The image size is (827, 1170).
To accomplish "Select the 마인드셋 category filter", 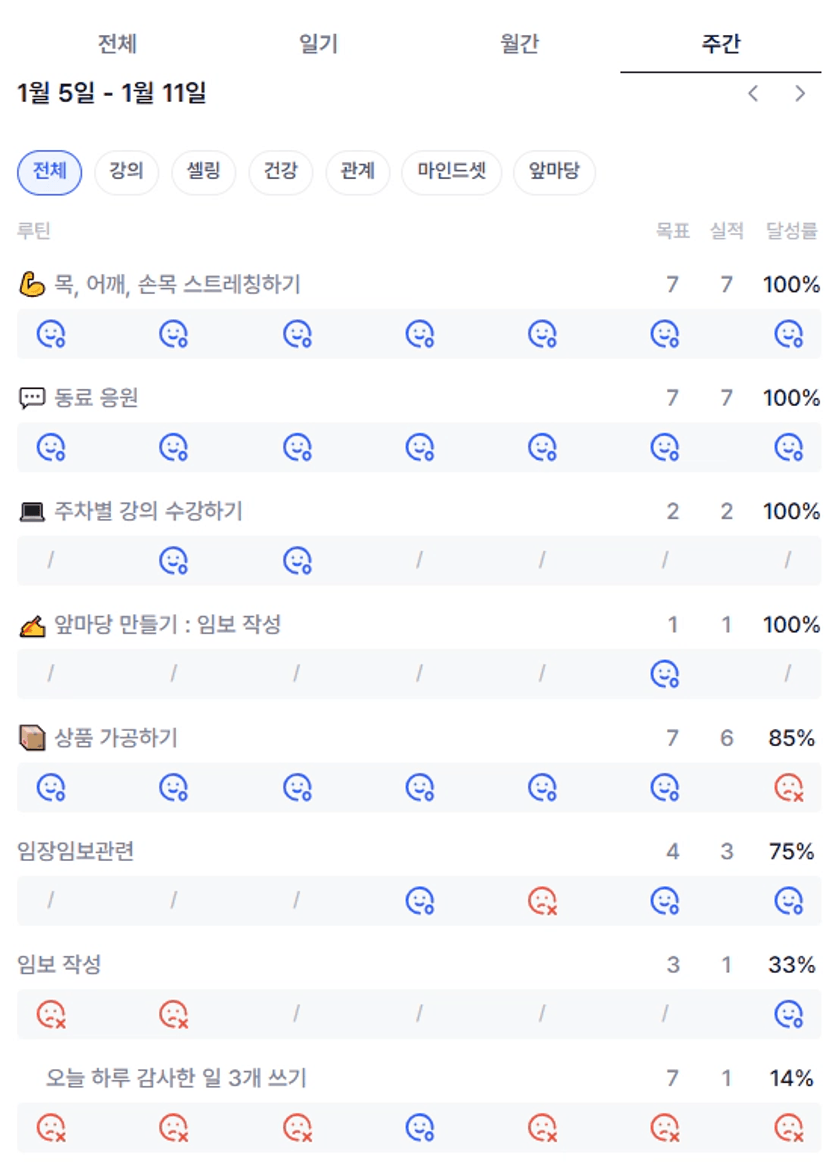I will click(451, 171).
